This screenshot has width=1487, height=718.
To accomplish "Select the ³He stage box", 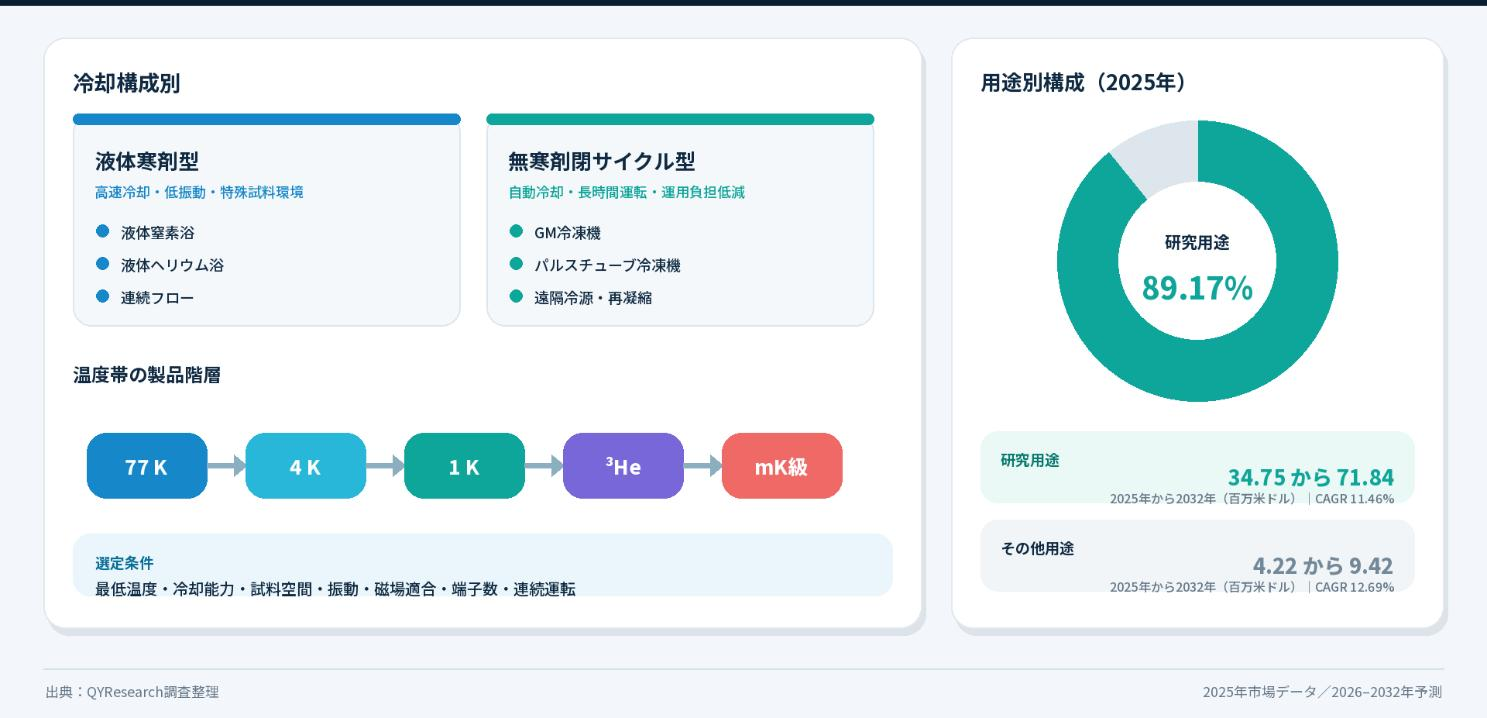I will tap(623, 466).
